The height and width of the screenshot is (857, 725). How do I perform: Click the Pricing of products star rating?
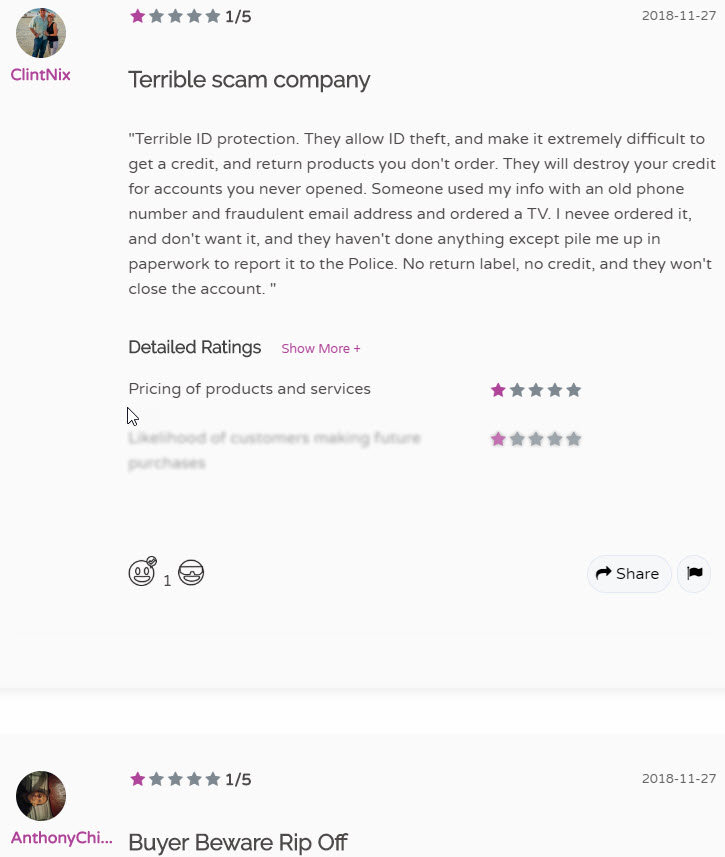[535, 390]
